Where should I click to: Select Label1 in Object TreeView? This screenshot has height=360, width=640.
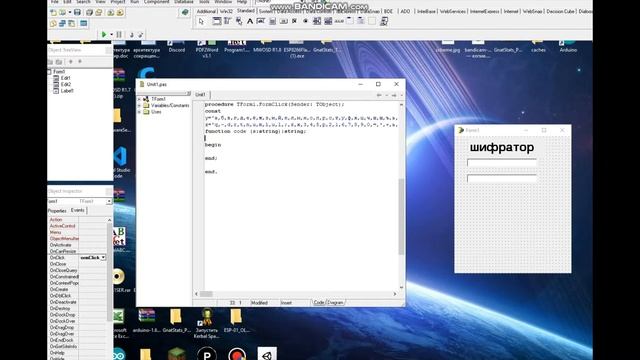pyautogui.click(x=67, y=91)
